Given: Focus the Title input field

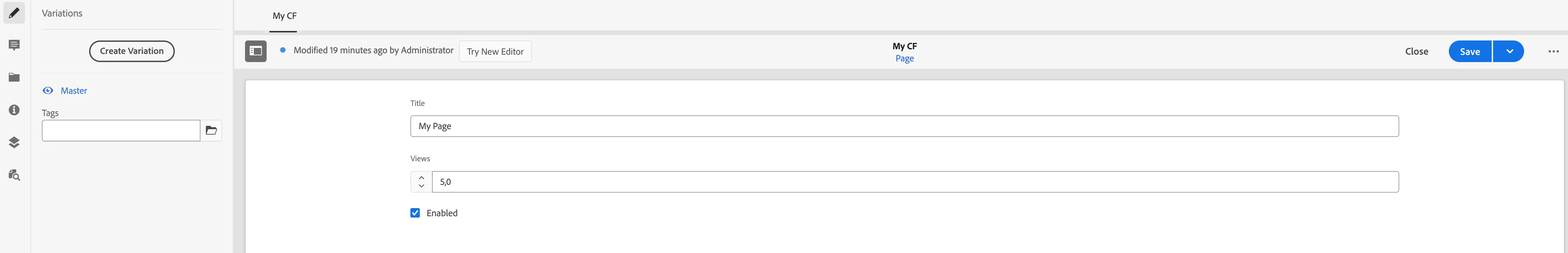Looking at the screenshot, I should (904, 126).
